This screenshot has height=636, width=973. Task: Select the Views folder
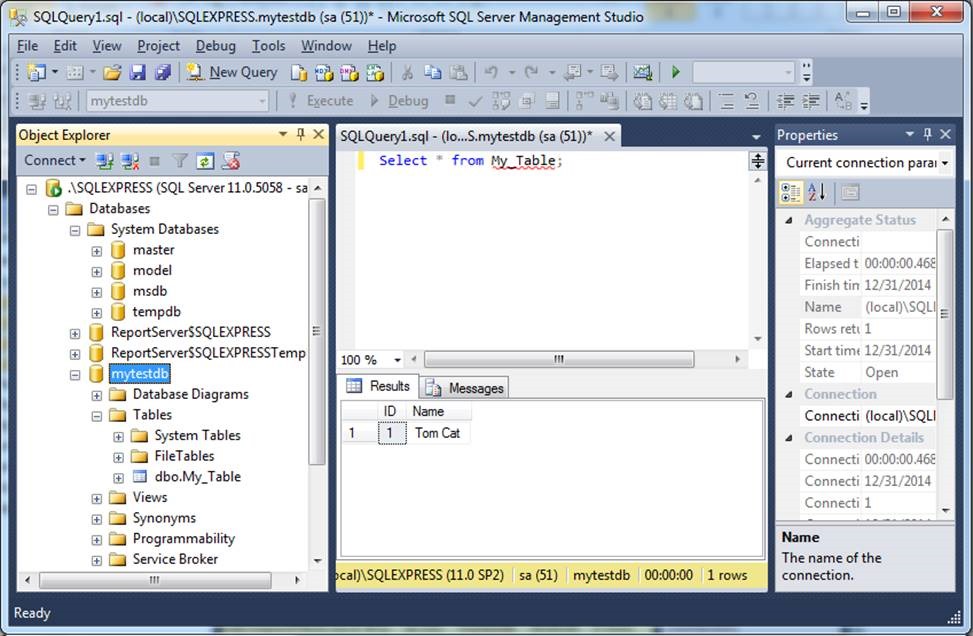point(150,497)
